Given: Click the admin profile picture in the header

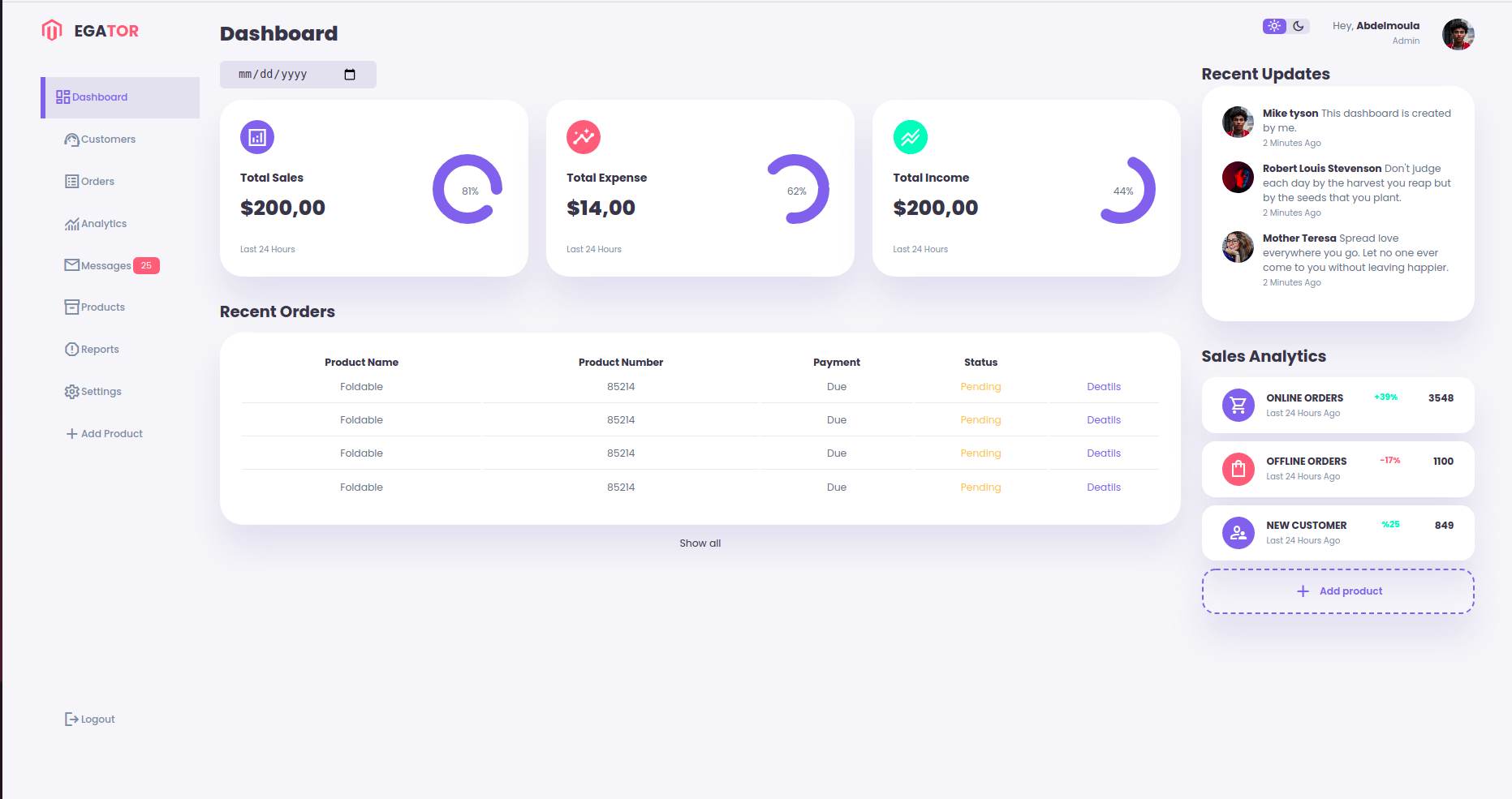Looking at the screenshot, I should pyautogui.click(x=1458, y=34).
